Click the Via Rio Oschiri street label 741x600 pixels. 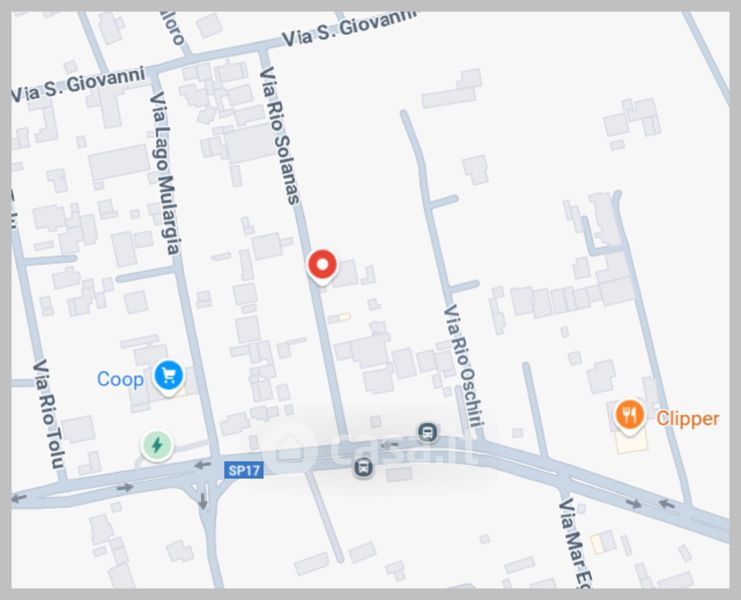(x=463, y=366)
